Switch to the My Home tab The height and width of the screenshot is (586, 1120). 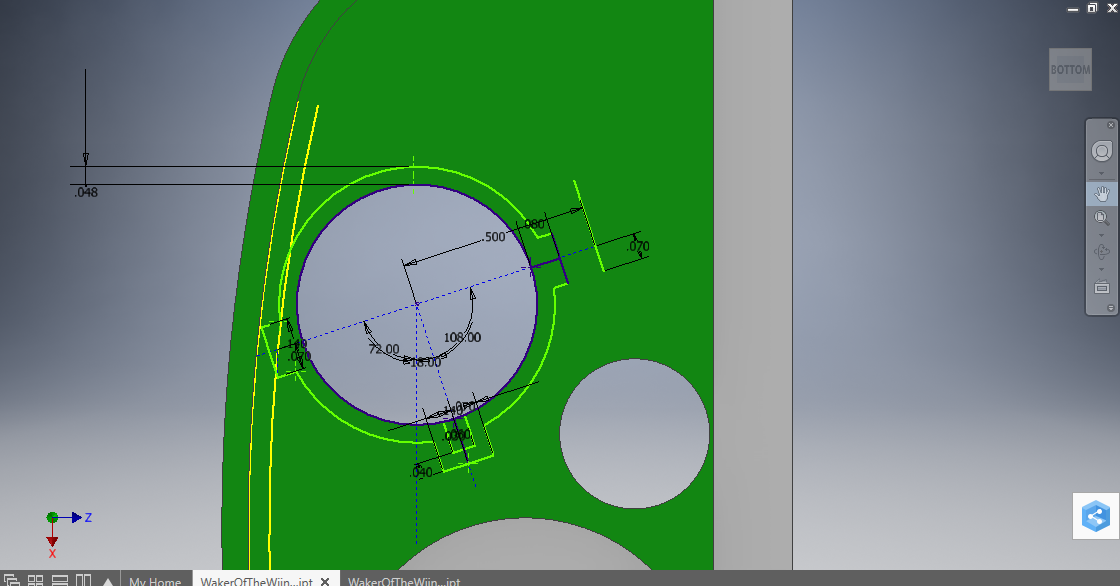(155, 580)
